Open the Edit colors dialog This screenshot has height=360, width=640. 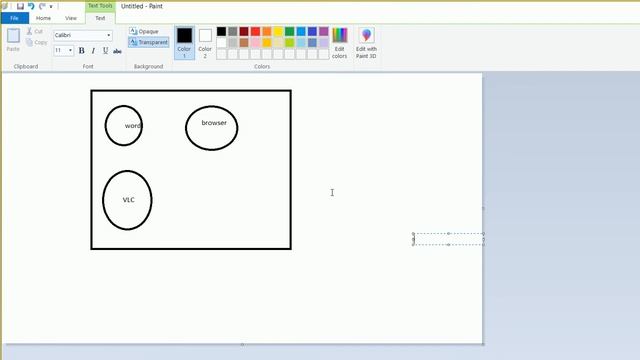340,43
